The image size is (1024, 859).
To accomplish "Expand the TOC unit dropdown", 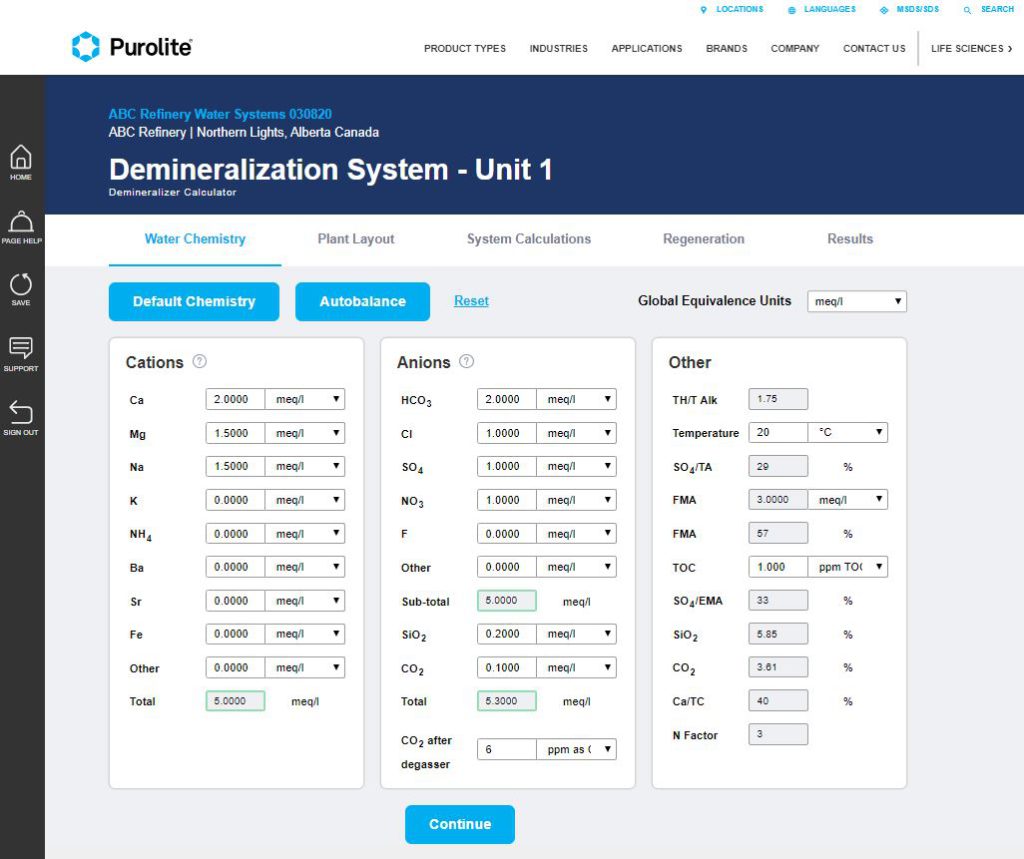I will (x=847, y=567).
